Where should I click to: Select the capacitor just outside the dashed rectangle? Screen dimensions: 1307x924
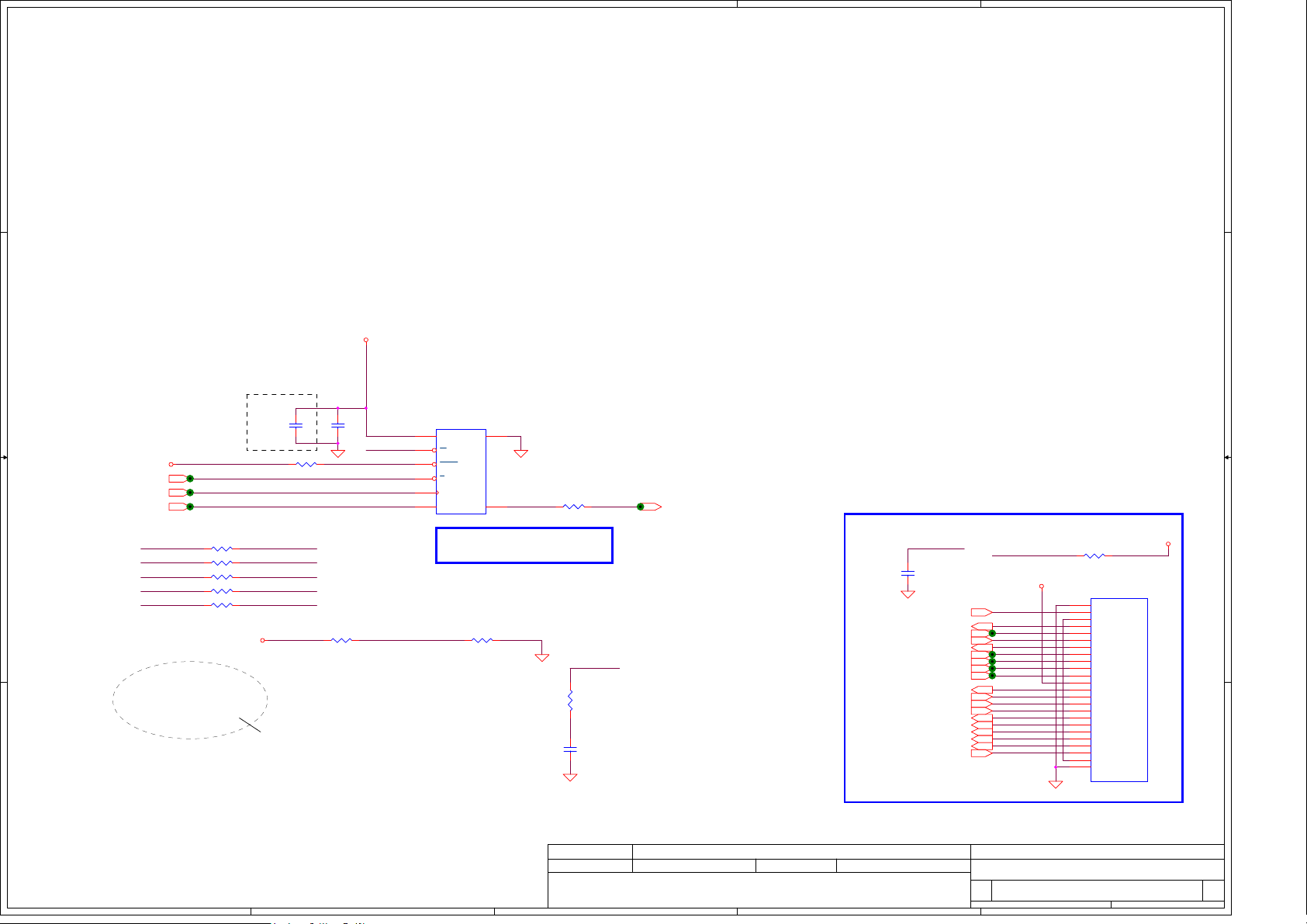pyautogui.click(x=337, y=425)
